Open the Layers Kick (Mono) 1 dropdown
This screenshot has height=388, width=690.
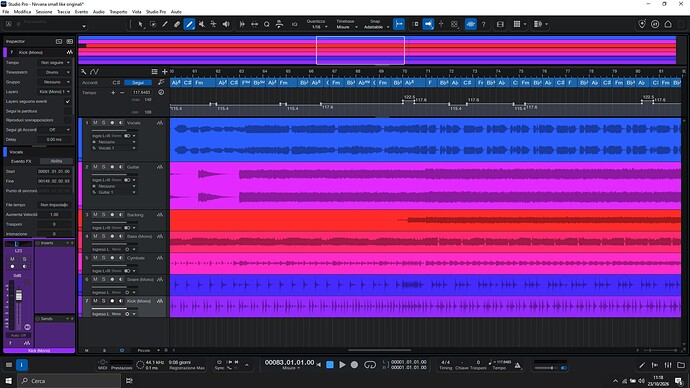tap(55, 92)
